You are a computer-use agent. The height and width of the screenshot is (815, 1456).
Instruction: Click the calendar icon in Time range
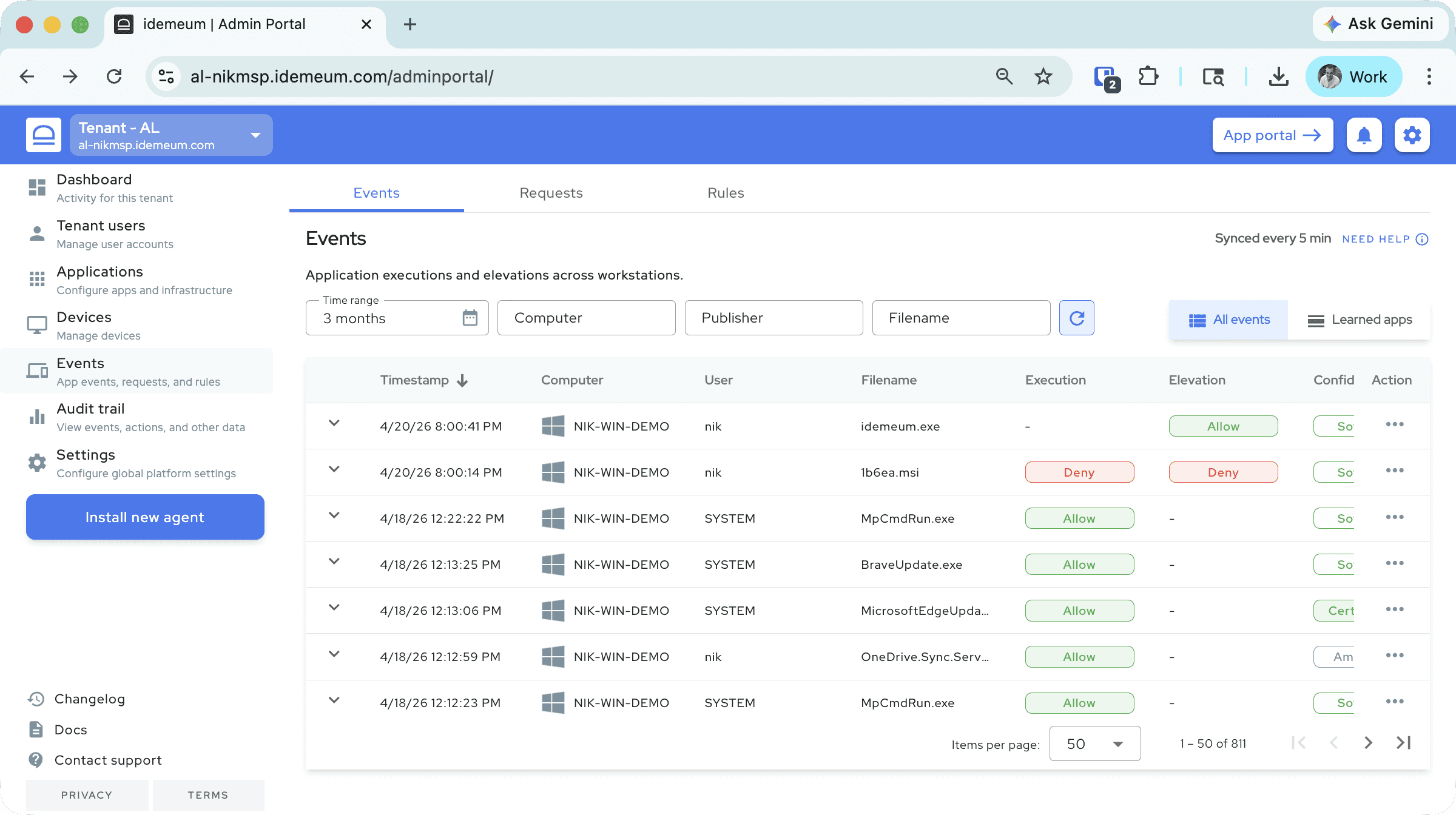click(470, 318)
